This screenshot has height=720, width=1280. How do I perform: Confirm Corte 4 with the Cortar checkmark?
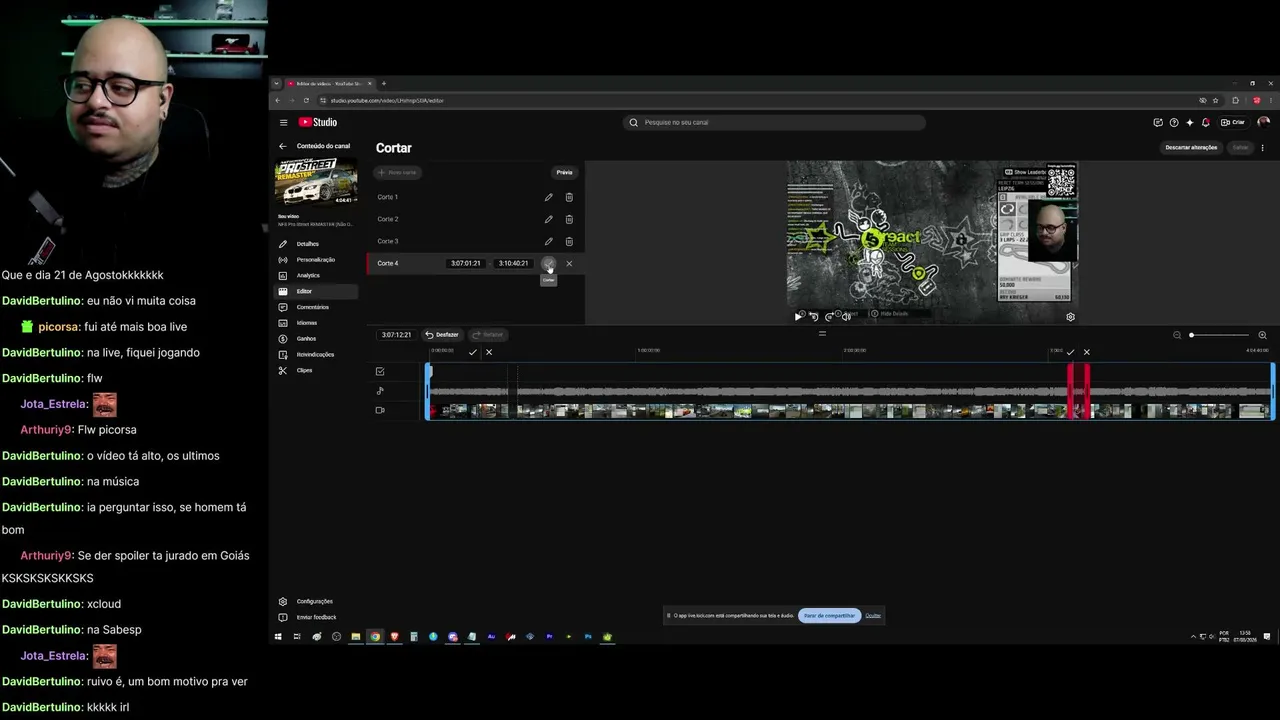(548, 264)
